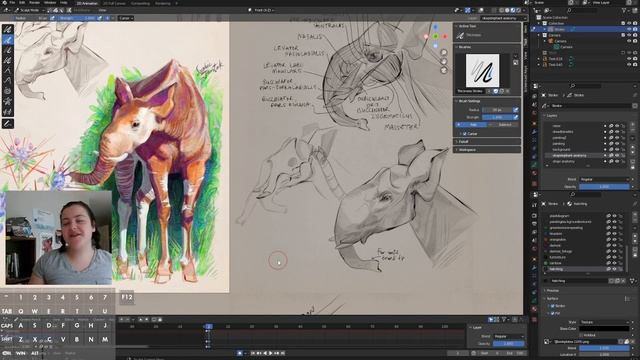Open layer Blend mode dropdown in properties
640x360 pixels.
[x=604, y=179]
